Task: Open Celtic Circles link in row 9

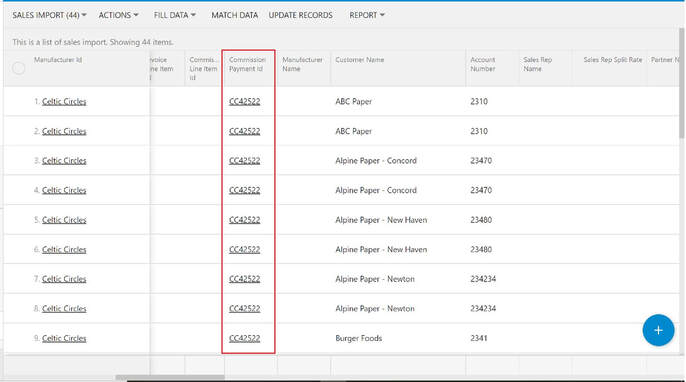Action: click(64, 338)
